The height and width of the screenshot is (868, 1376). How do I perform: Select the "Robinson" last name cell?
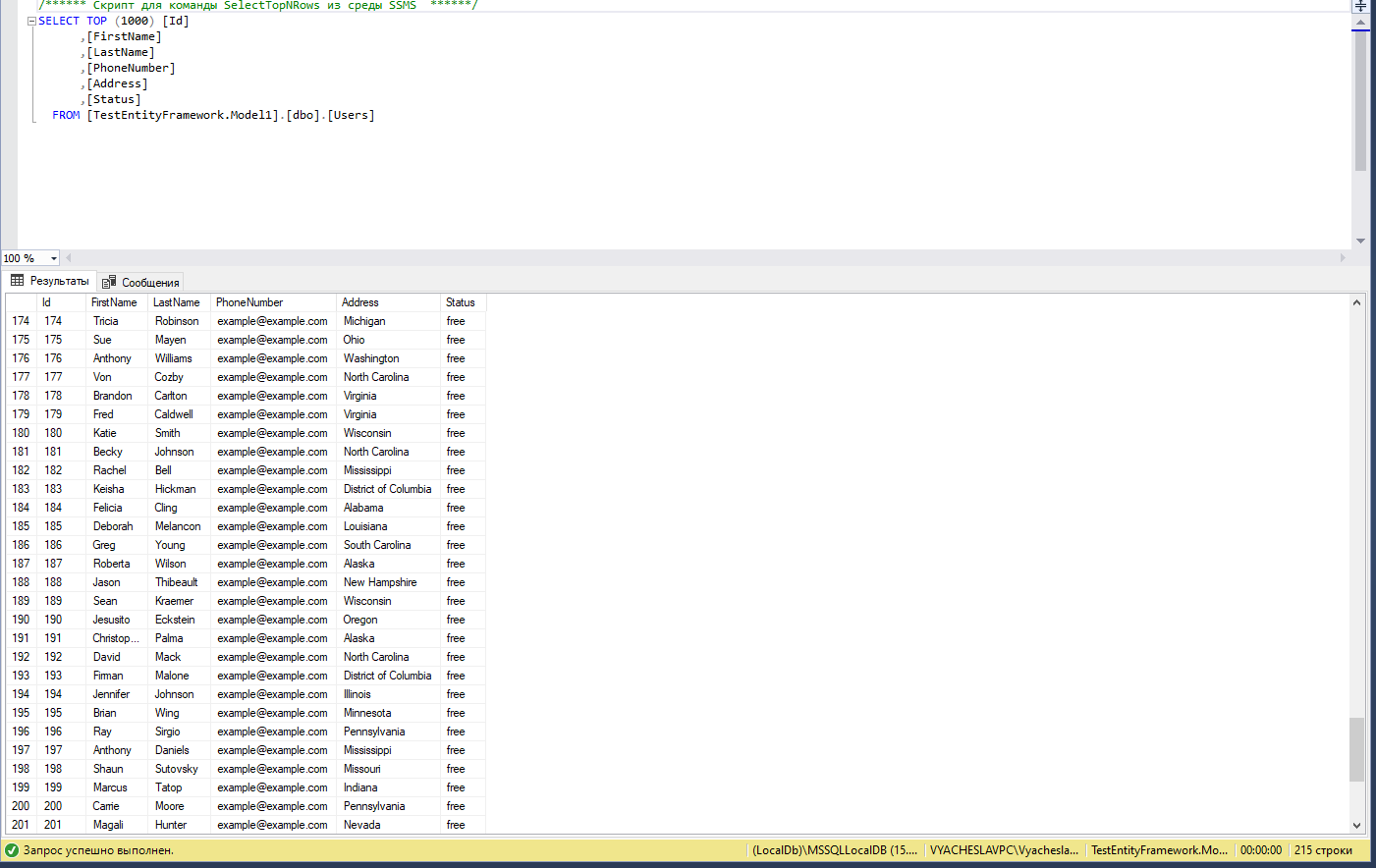[179, 321]
